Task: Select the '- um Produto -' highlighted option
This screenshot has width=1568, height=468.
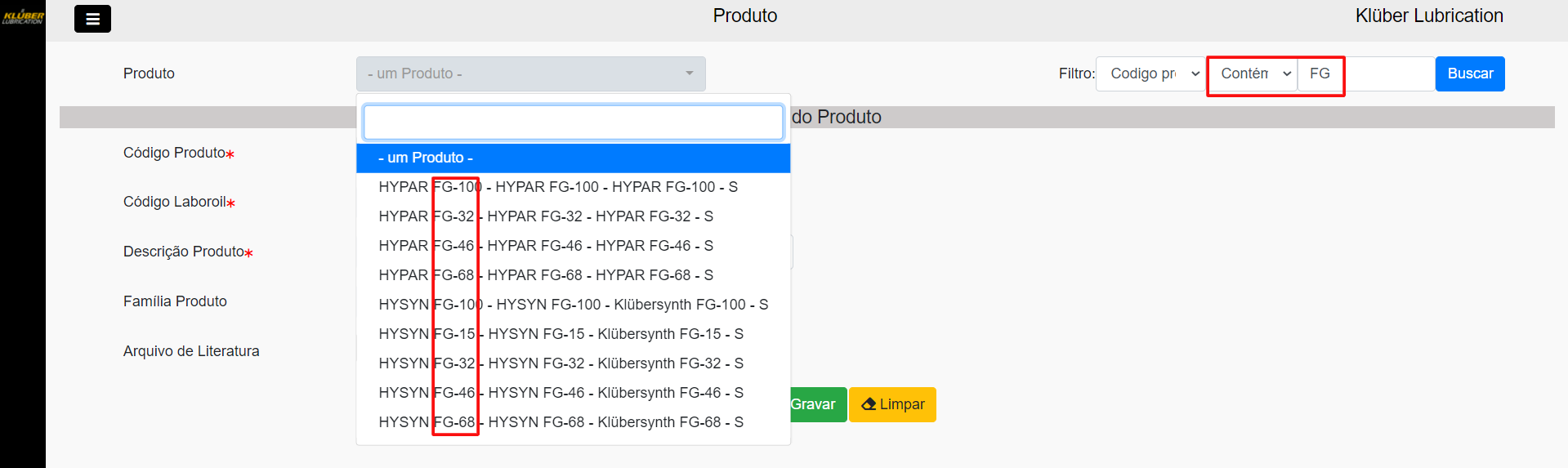Action: pyautogui.click(x=573, y=158)
